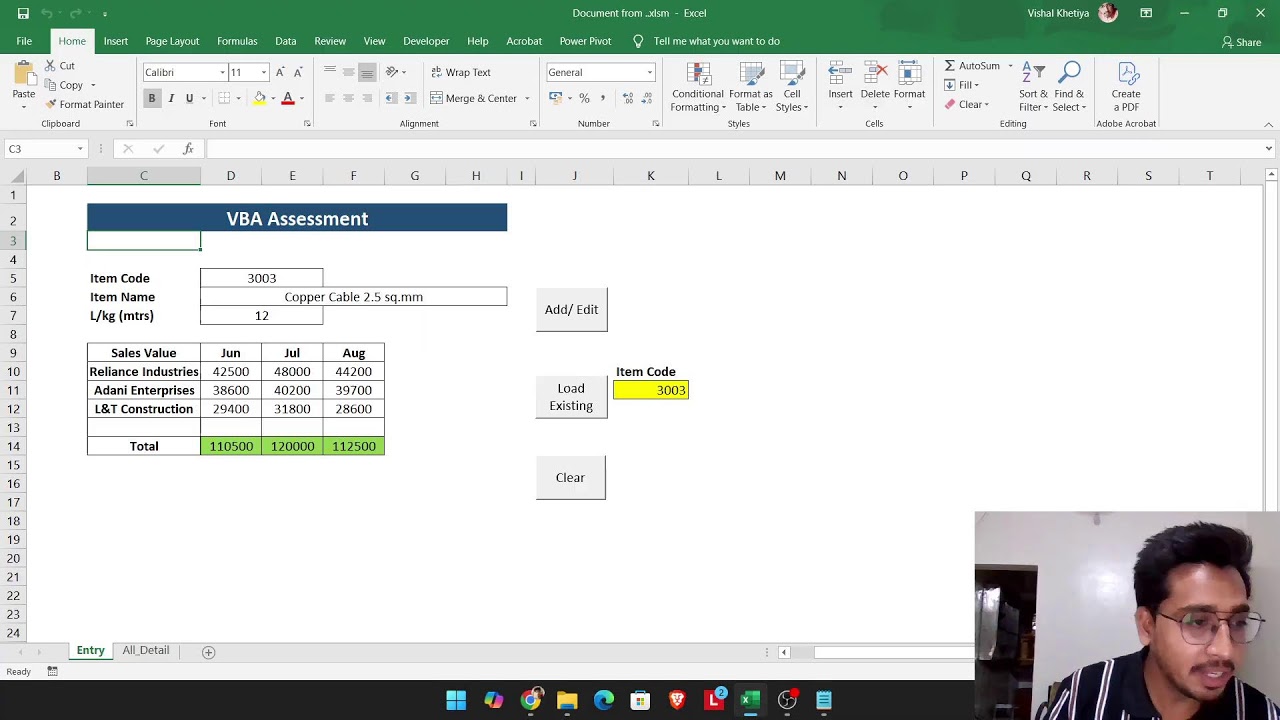Toggle Wrap Text
Screen dimensions: 1280x720
(x=461, y=72)
